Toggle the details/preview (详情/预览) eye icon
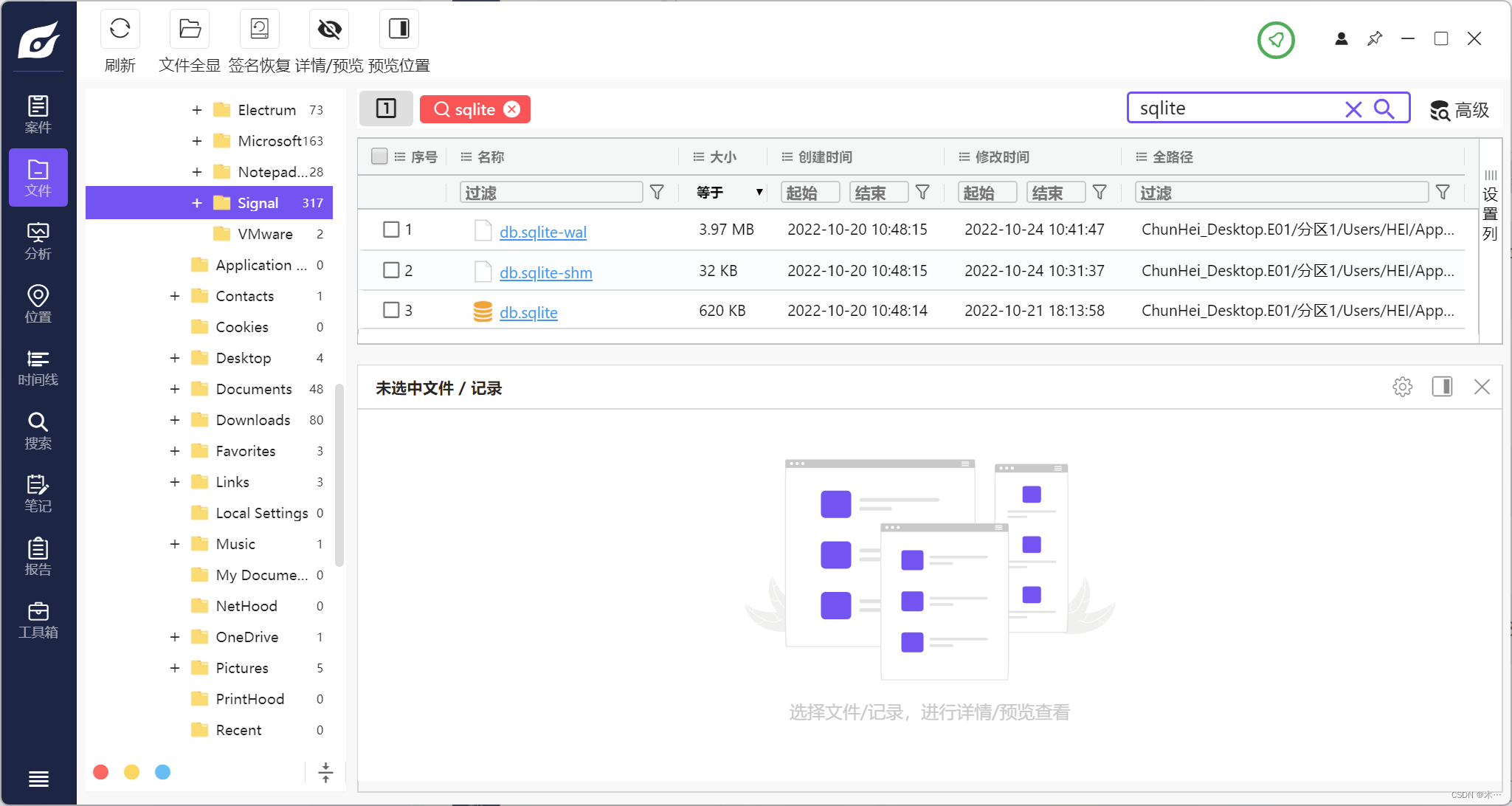This screenshot has width=1512, height=806. point(329,30)
